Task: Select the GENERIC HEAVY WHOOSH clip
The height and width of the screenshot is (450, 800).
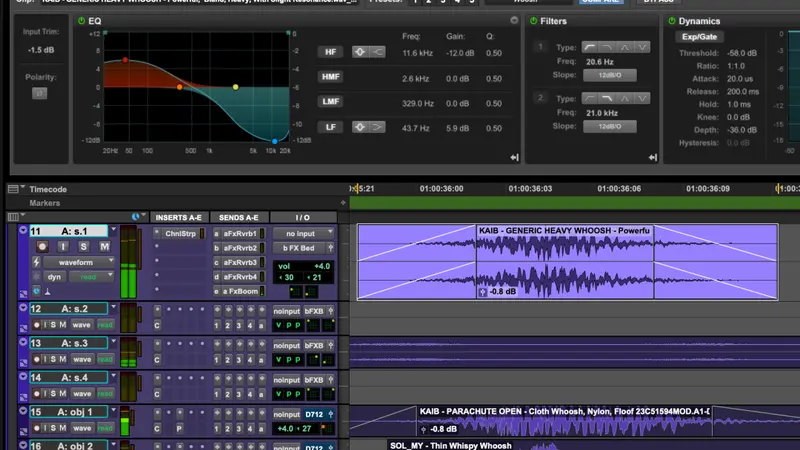Action: click(x=567, y=262)
